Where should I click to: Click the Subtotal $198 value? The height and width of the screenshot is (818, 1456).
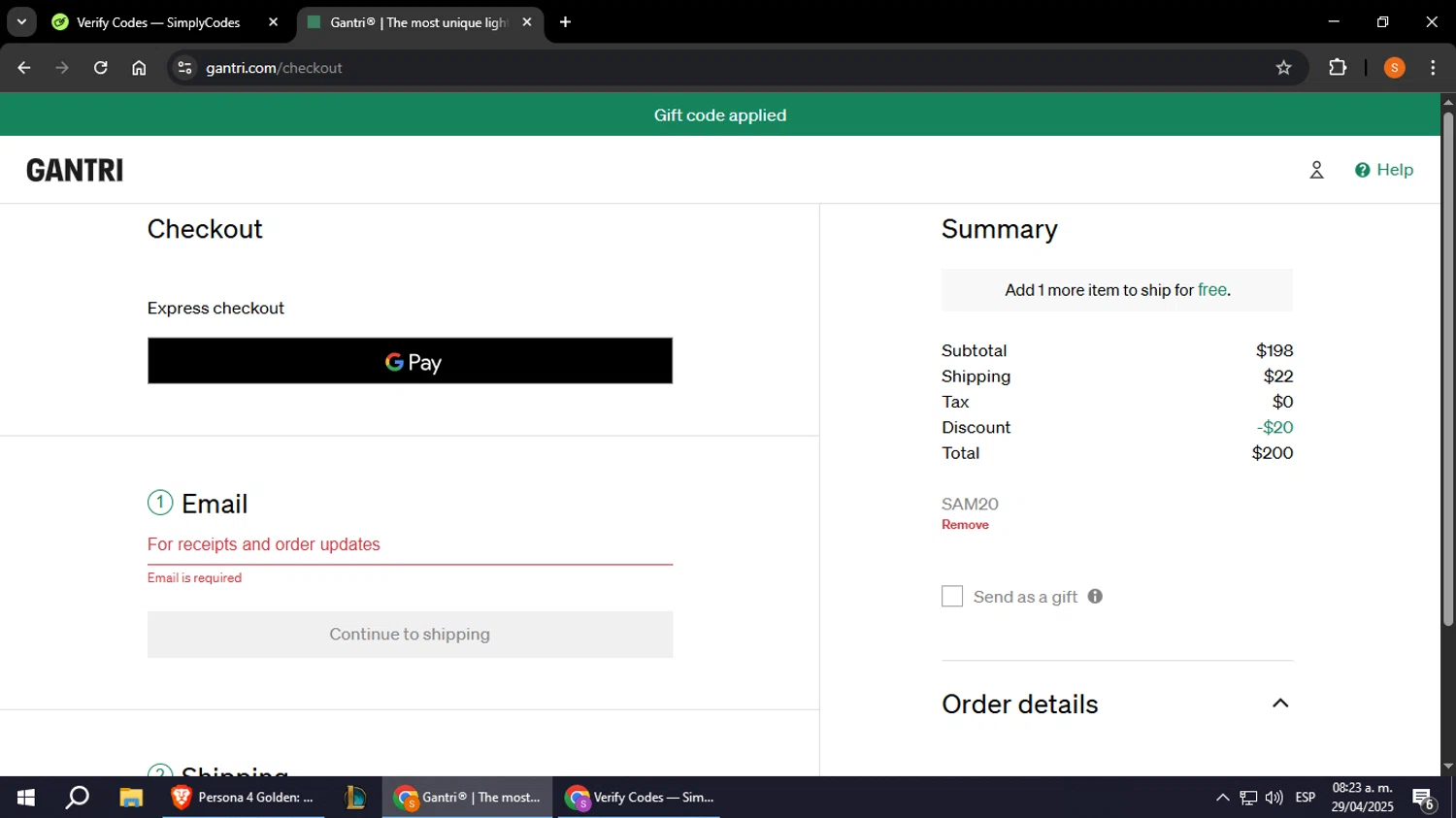(1274, 351)
